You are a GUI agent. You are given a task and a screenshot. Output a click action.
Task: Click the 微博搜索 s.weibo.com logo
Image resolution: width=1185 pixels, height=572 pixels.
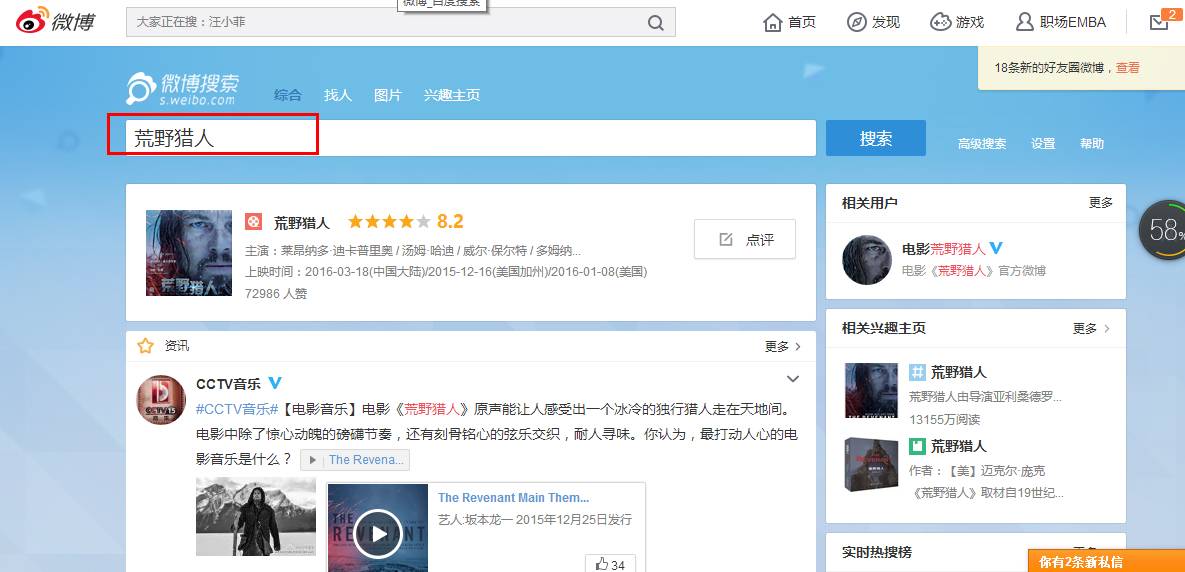pyautogui.click(x=183, y=88)
